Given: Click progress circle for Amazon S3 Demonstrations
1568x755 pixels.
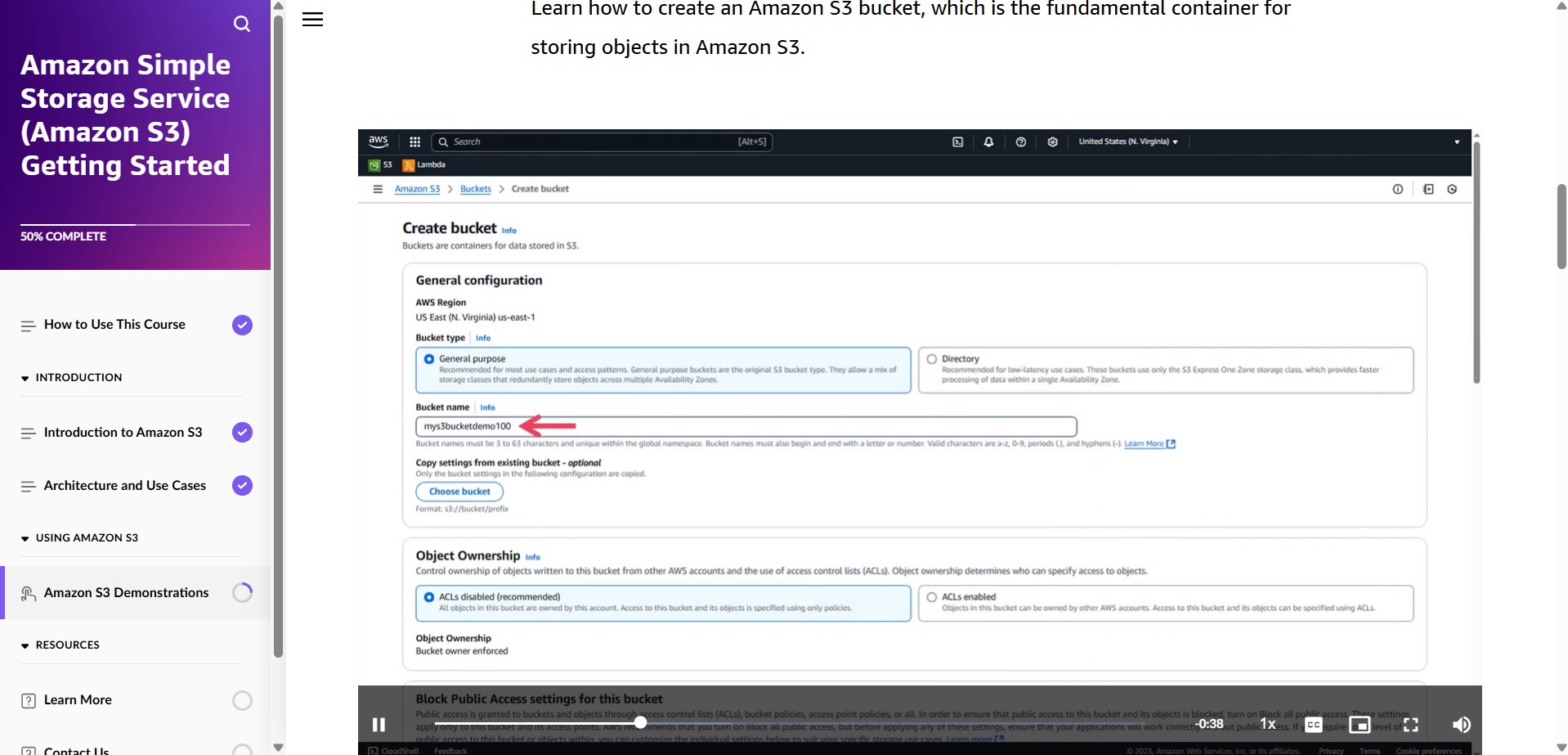Looking at the screenshot, I should (x=242, y=592).
